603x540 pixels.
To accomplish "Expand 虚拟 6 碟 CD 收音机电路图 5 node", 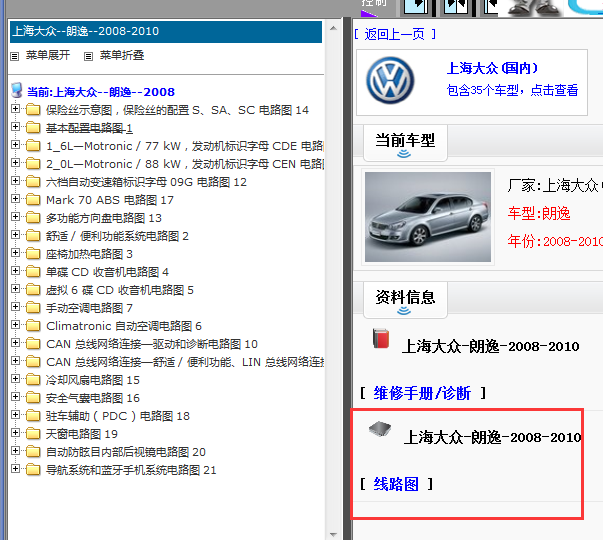I will click(x=15, y=288).
